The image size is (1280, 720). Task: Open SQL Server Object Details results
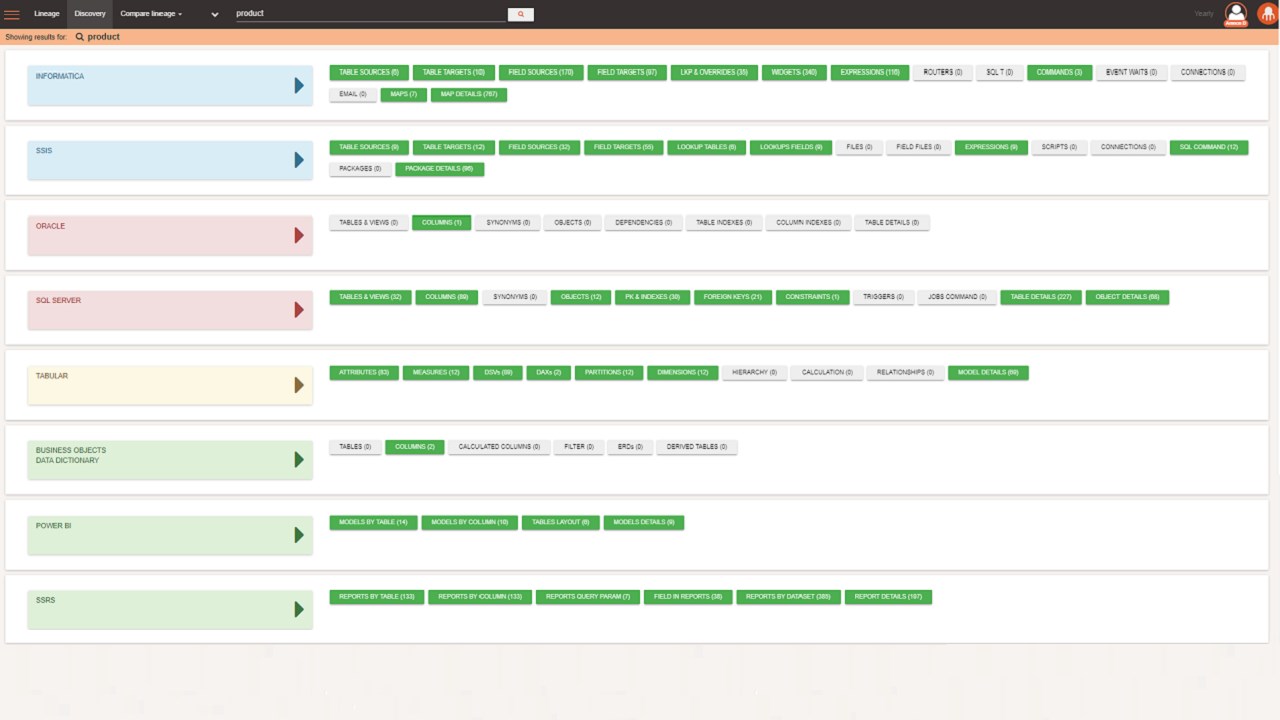pyautogui.click(x=1127, y=297)
